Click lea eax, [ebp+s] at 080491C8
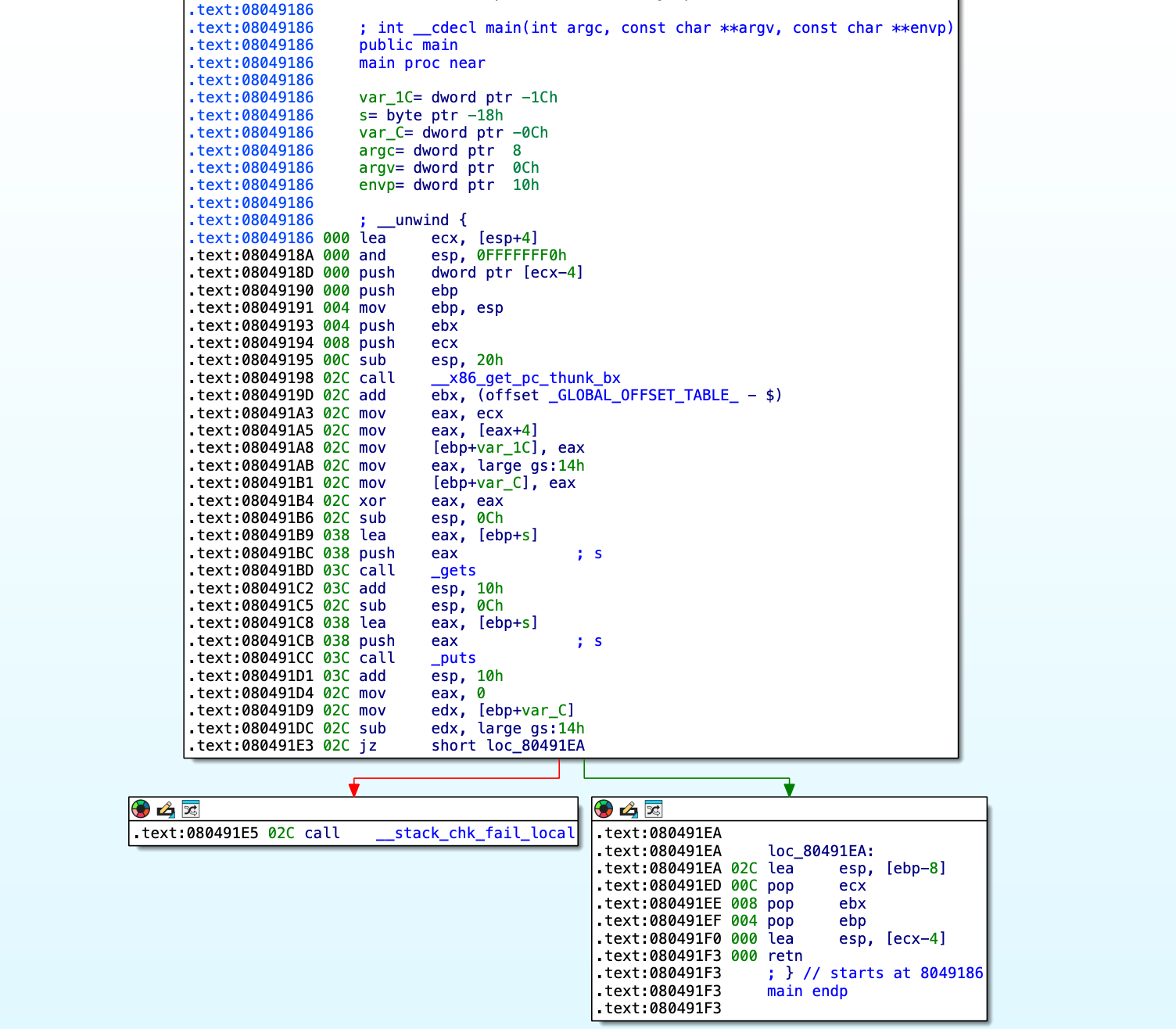Screen dimensions: 1176x1029 450,623
